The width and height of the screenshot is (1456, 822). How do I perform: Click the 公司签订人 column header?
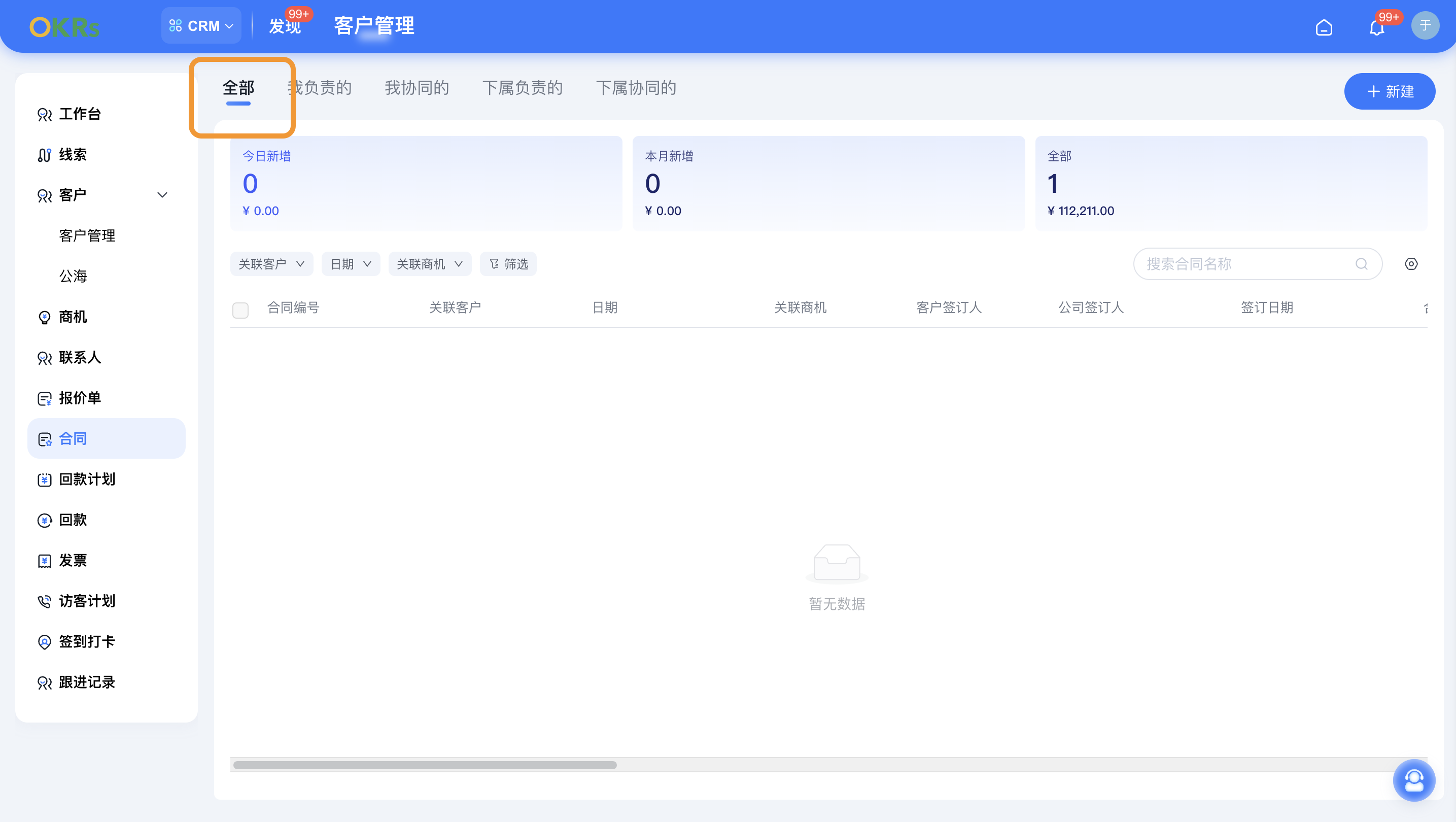coord(1091,307)
